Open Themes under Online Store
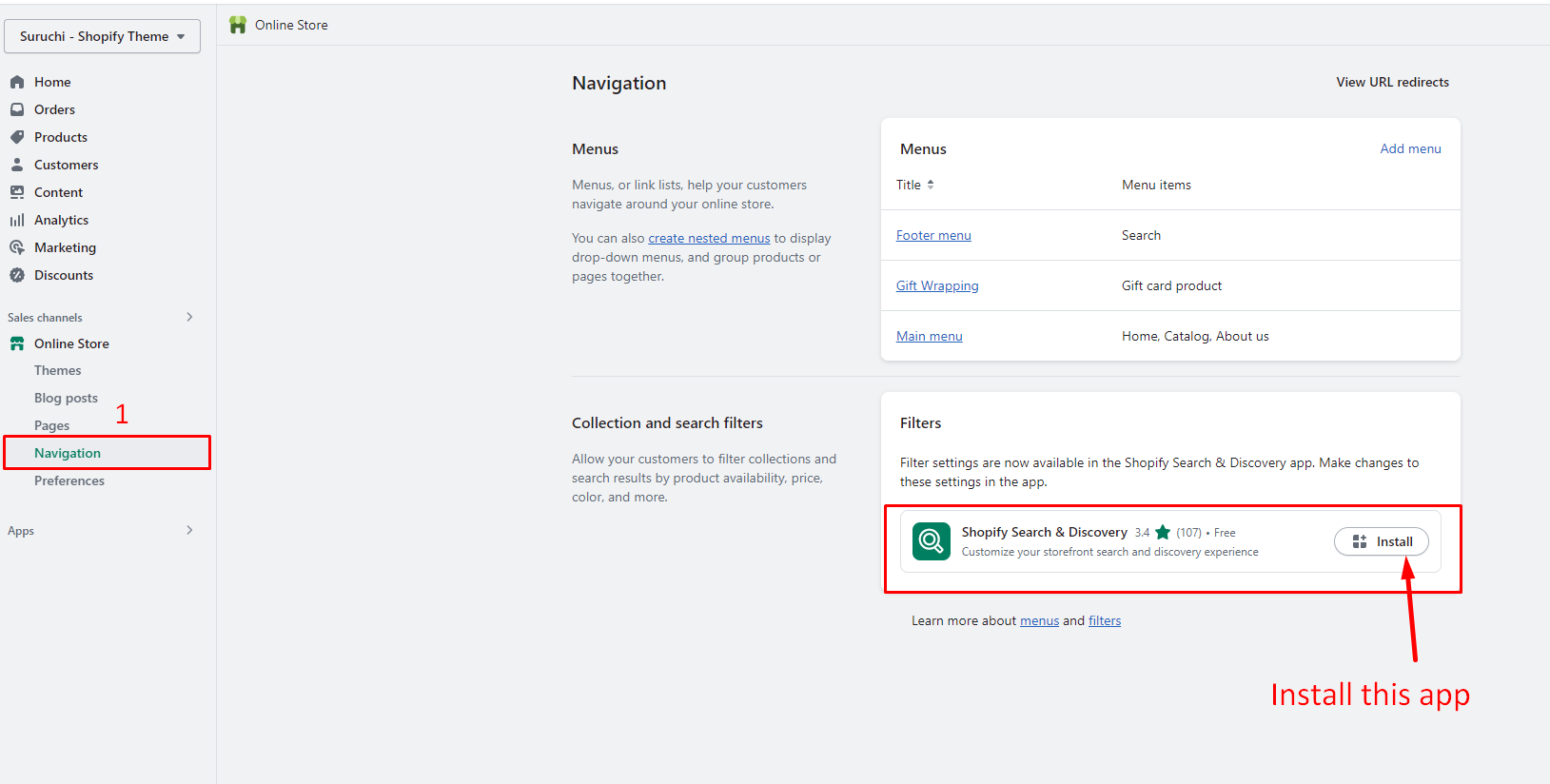The width and height of the screenshot is (1550, 784). (x=58, y=370)
